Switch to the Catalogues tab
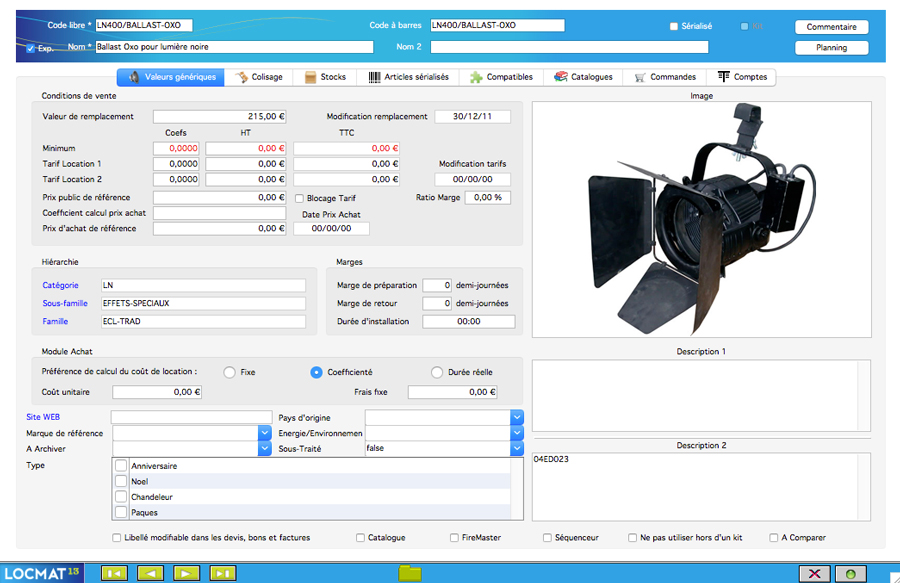The height and width of the screenshot is (583, 900). (583, 77)
